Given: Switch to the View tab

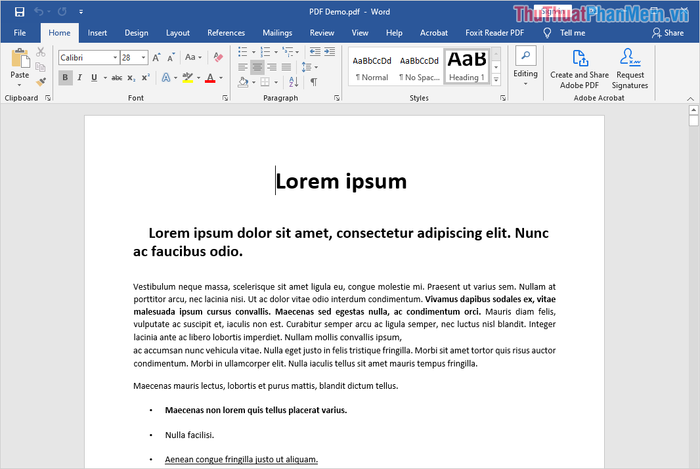Looking at the screenshot, I should pos(360,33).
